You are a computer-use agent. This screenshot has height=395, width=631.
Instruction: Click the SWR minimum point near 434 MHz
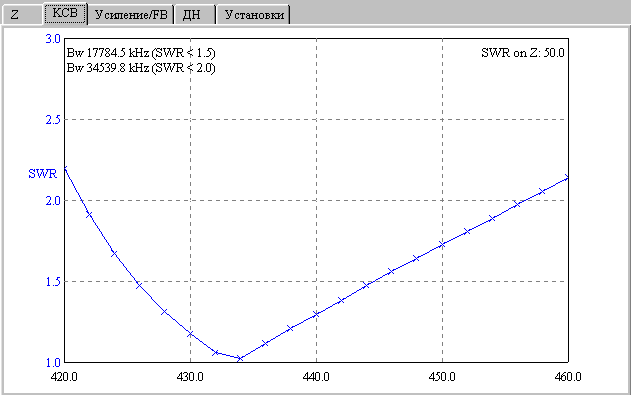(240, 358)
